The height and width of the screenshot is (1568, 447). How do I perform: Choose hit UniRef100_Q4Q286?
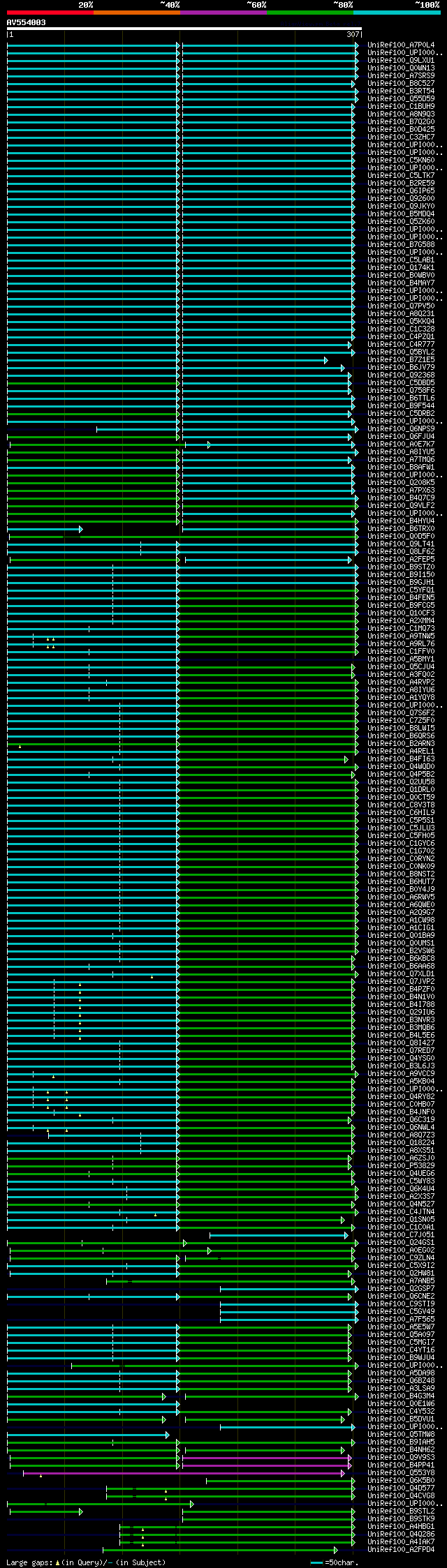pos(401,1535)
